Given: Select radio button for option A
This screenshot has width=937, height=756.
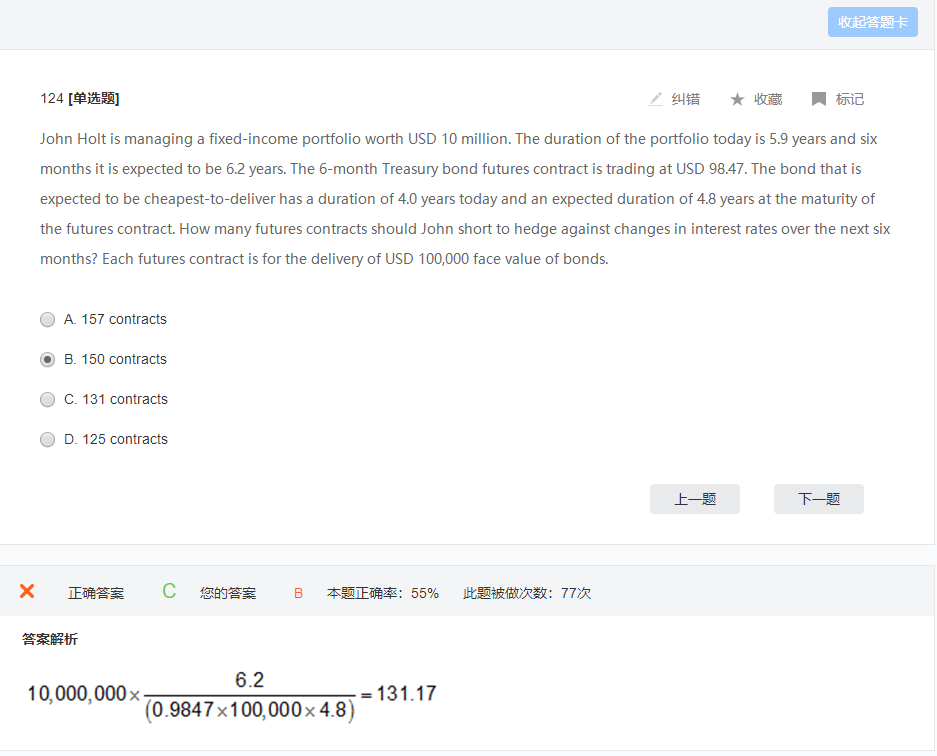Looking at the screenshot, I should pyautogui.click(x=47, y=320).
